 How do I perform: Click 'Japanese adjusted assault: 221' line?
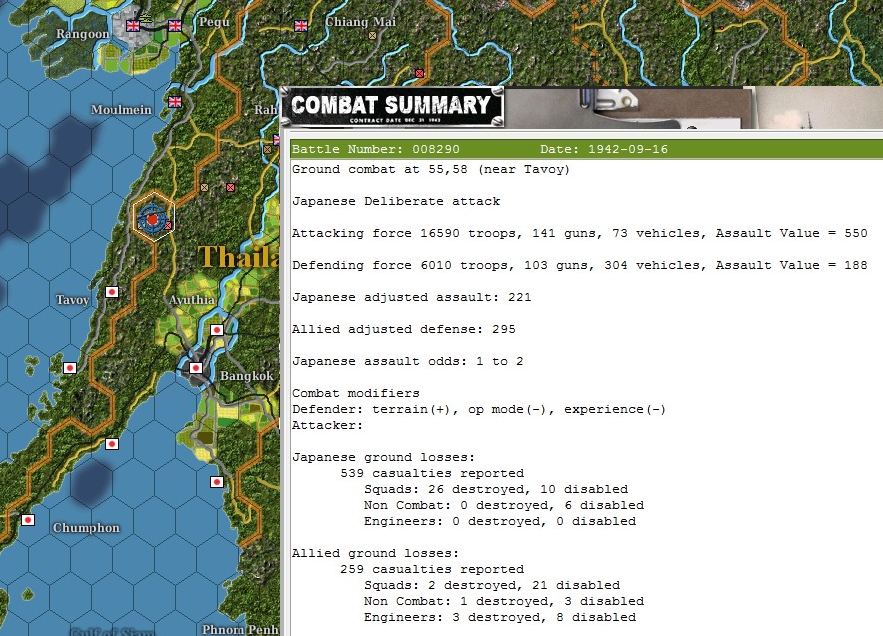[x=412, y=297]
